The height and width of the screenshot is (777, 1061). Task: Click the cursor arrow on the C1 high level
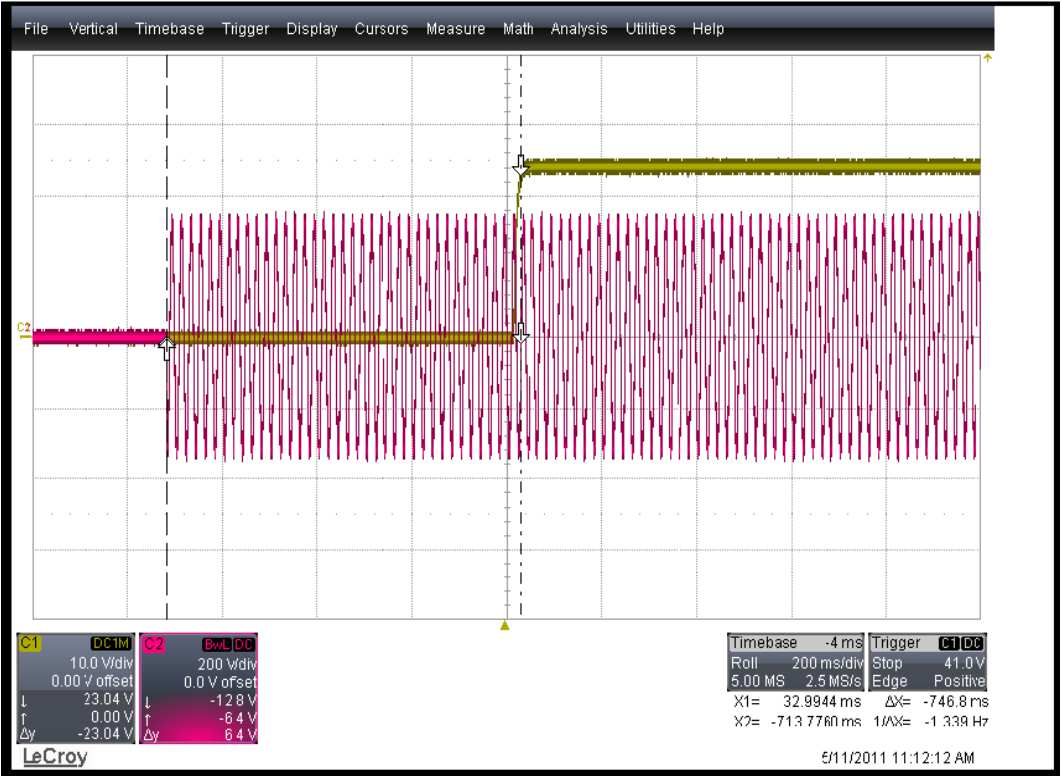tap(520, 163)
